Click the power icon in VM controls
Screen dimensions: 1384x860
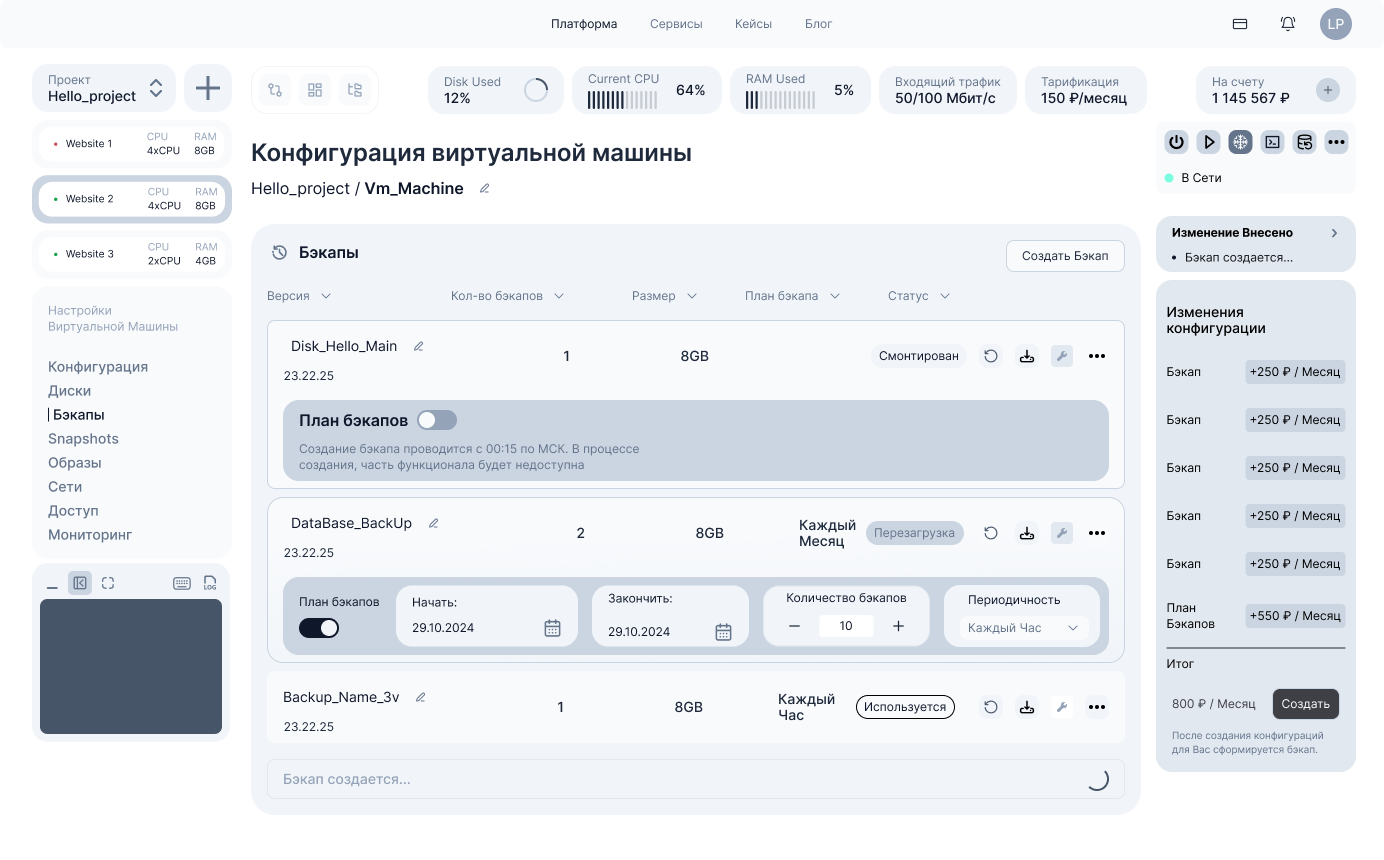1176,142
